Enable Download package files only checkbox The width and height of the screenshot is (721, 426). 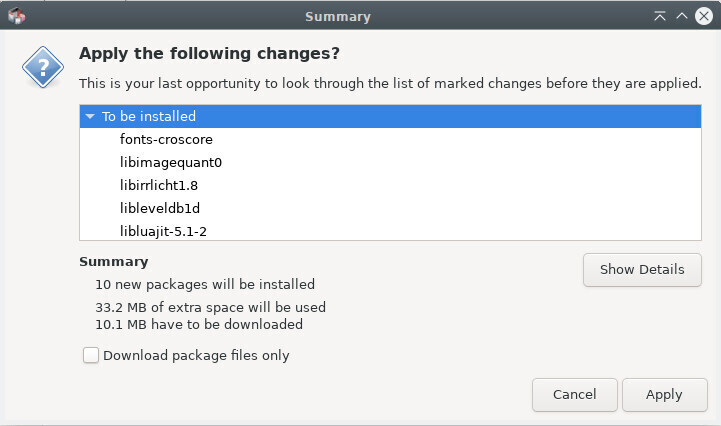point(91,355)
